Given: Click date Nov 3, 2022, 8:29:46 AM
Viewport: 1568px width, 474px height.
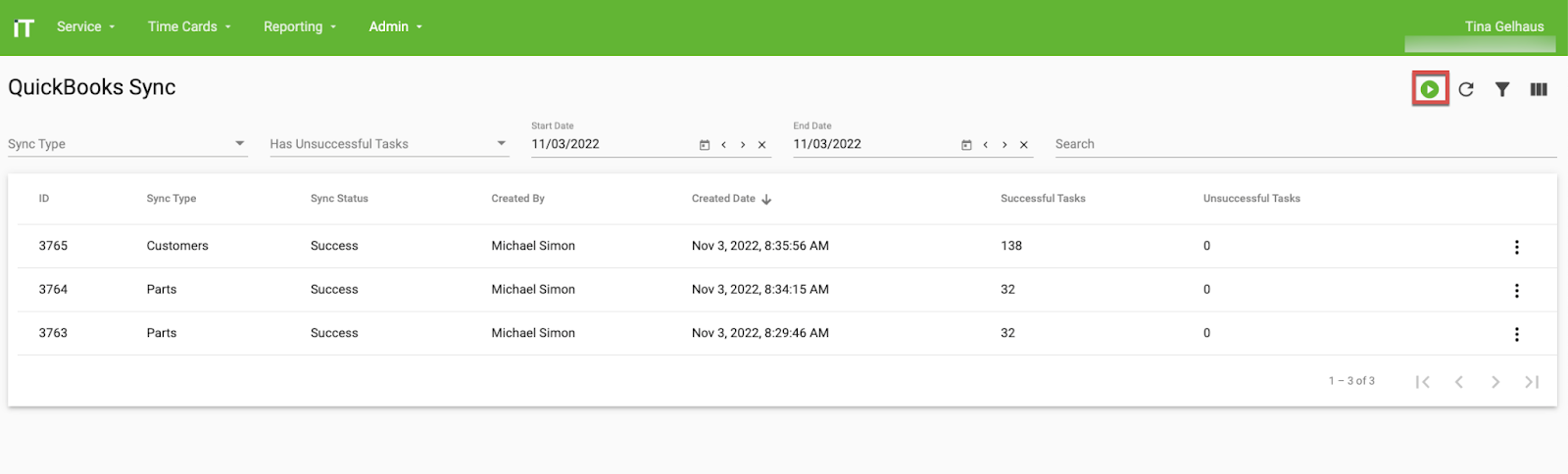Looking at the screenshot, I should pos(760,333).
